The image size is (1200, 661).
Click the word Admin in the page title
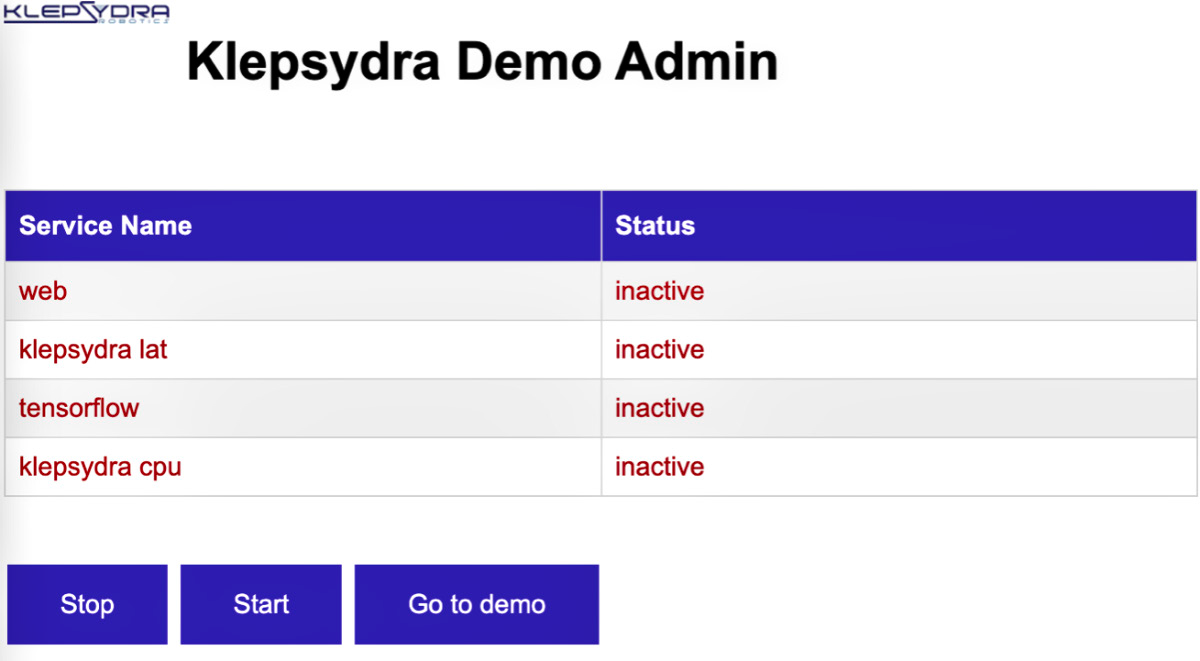tap(696, 62)
